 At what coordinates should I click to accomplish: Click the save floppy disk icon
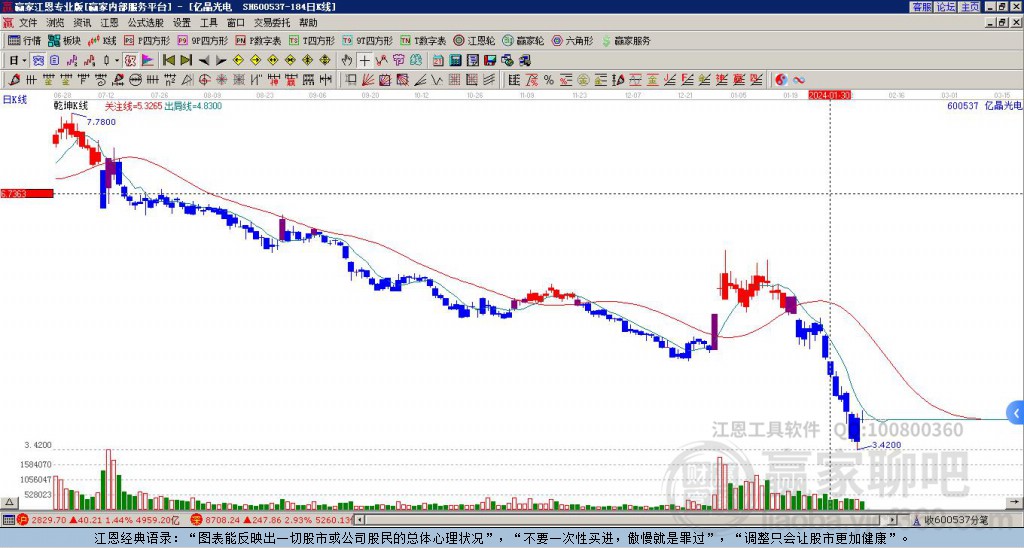[x=490, y=60]
